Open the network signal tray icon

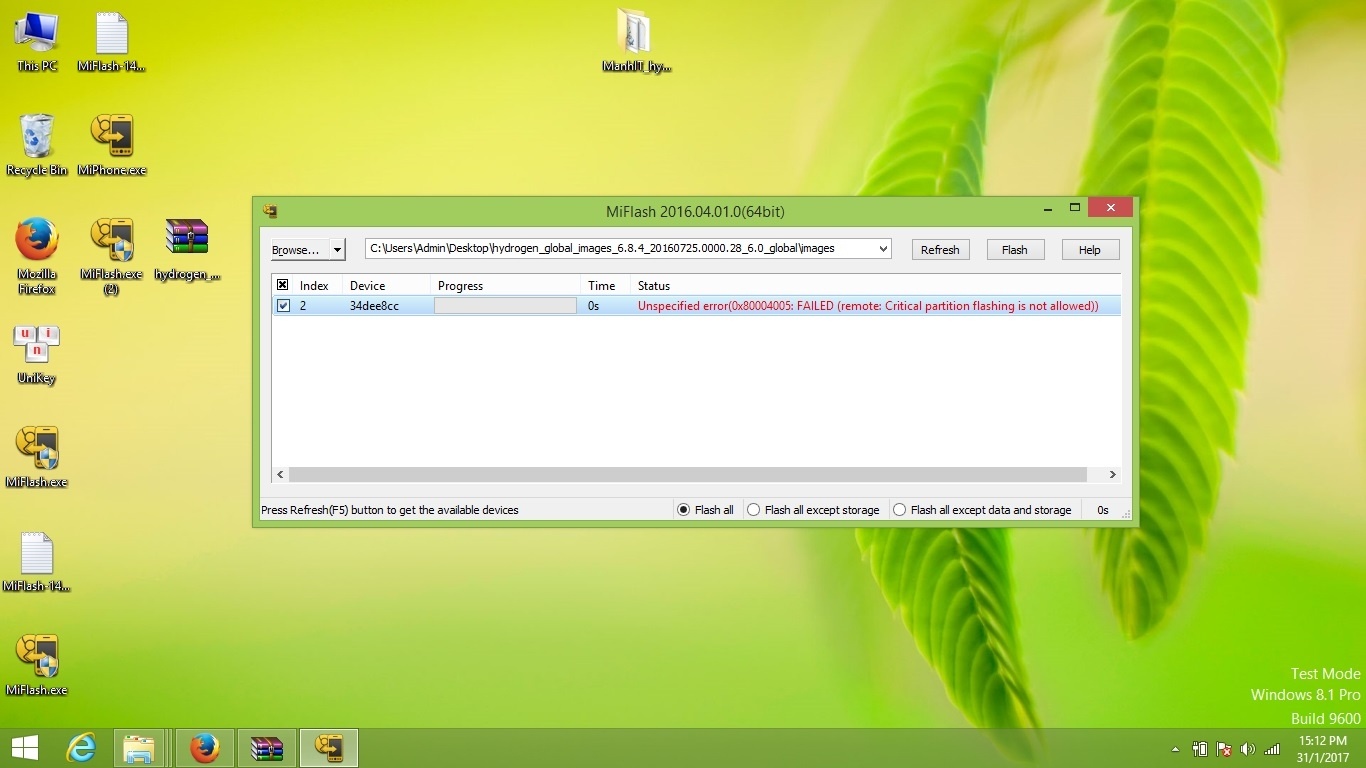click(x=1272, y=749)
